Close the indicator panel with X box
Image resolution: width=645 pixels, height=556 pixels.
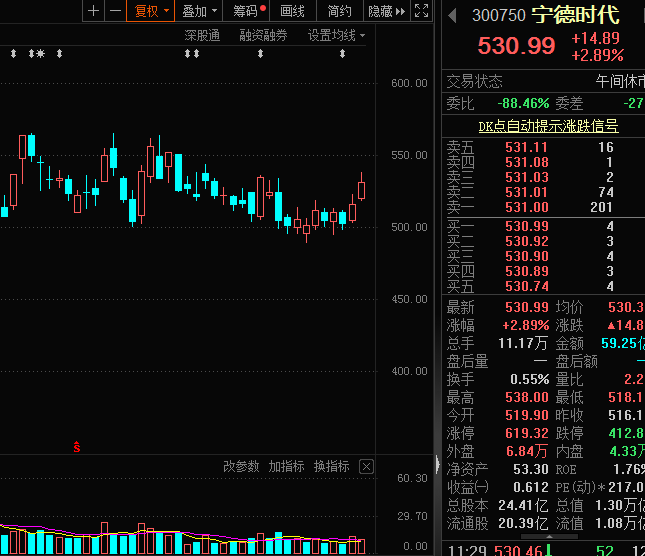(x=366, y=466)
